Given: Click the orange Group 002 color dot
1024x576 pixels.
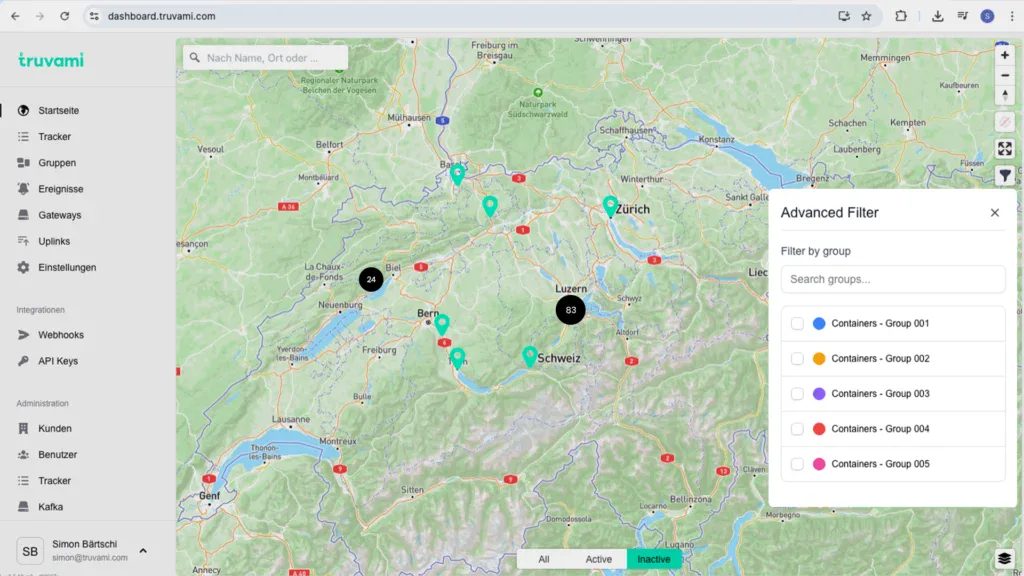Looking at the screenshot, I should [819, 359].
